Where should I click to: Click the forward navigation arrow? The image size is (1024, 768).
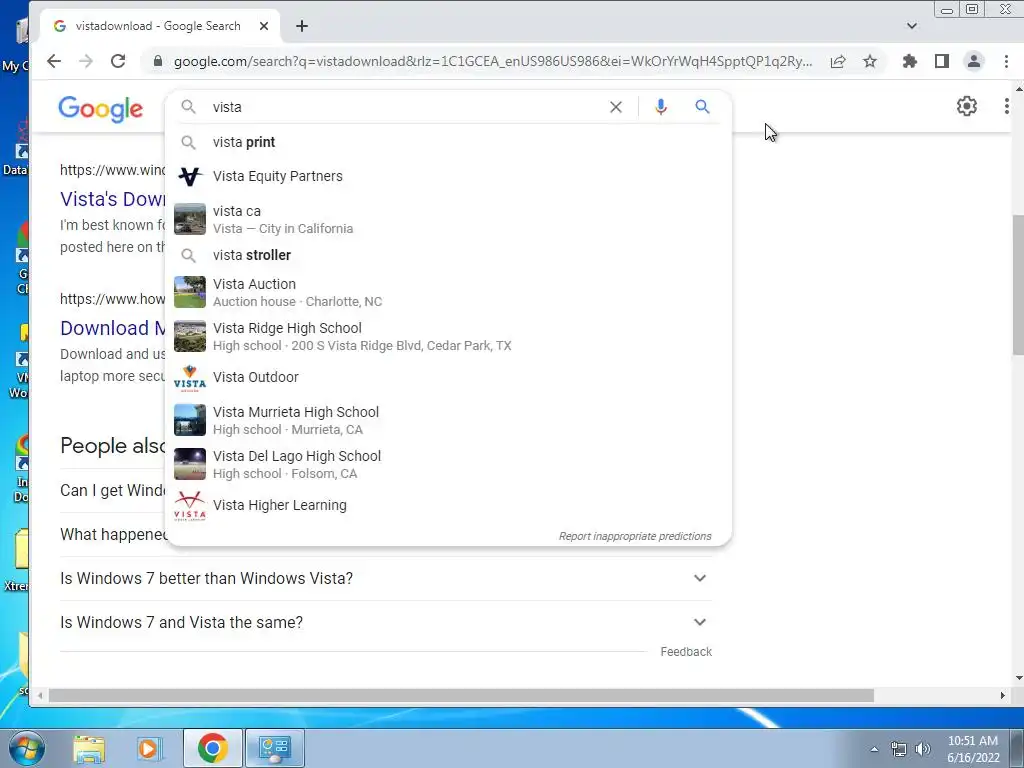86,61
